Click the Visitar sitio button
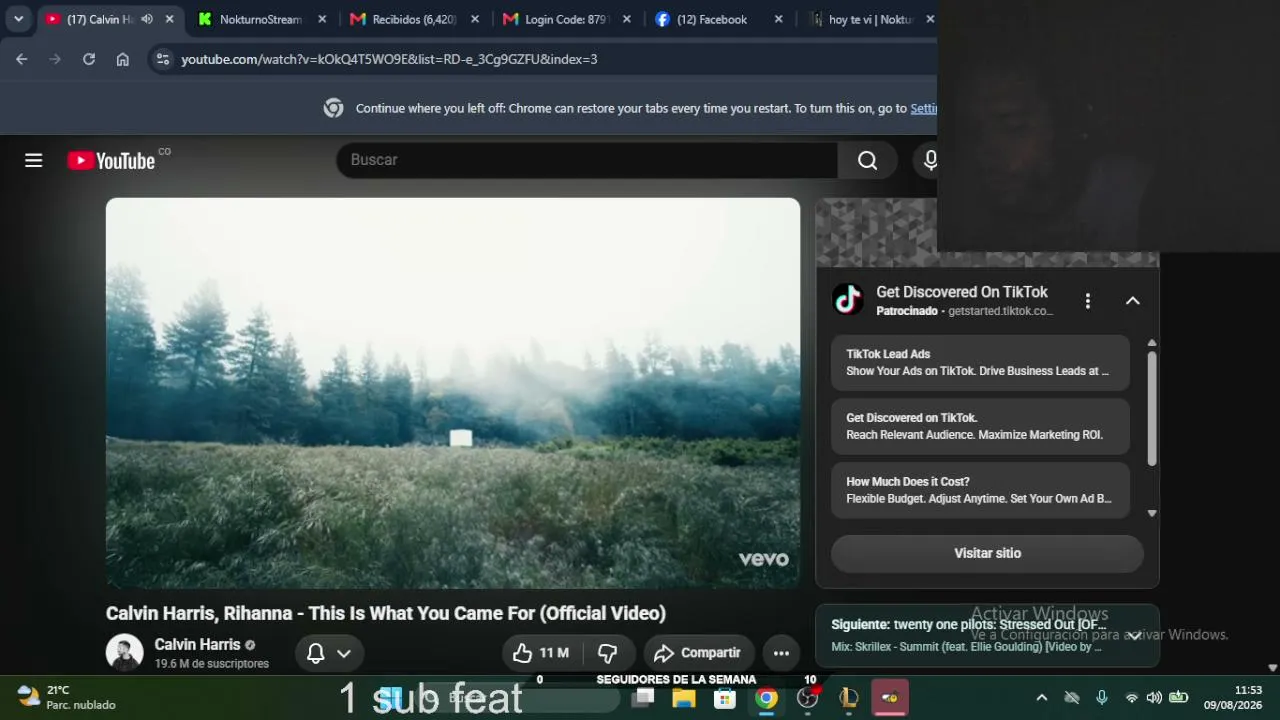The height and width of the screenshot is (720, 1280). click(987, 553)
